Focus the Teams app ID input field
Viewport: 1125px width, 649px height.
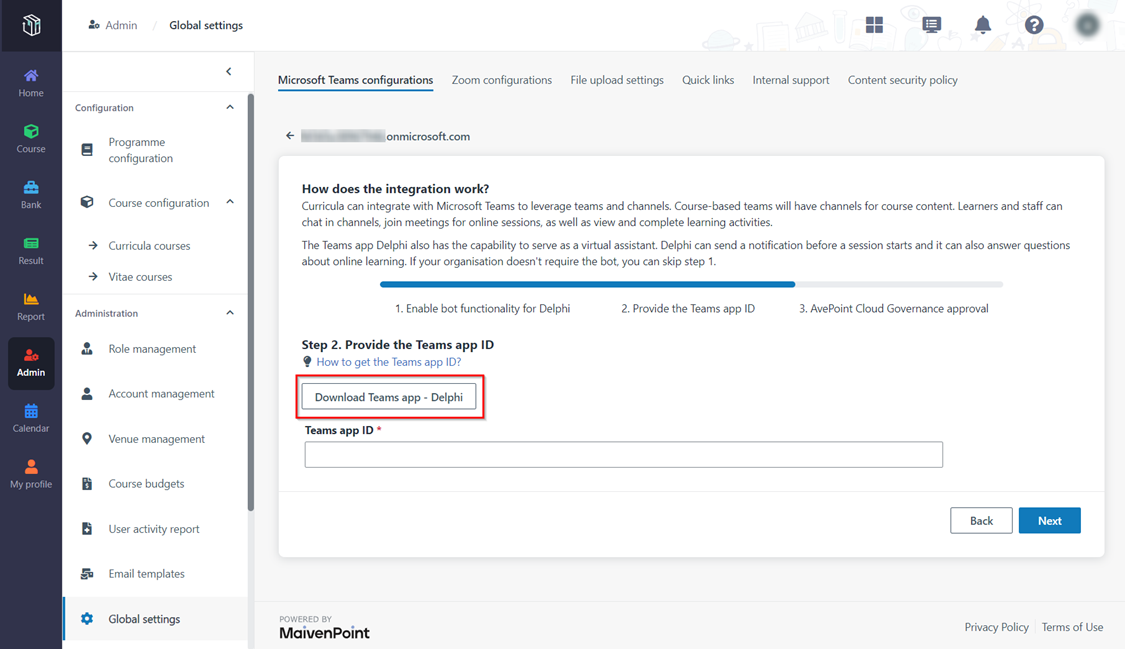point(623,455)
